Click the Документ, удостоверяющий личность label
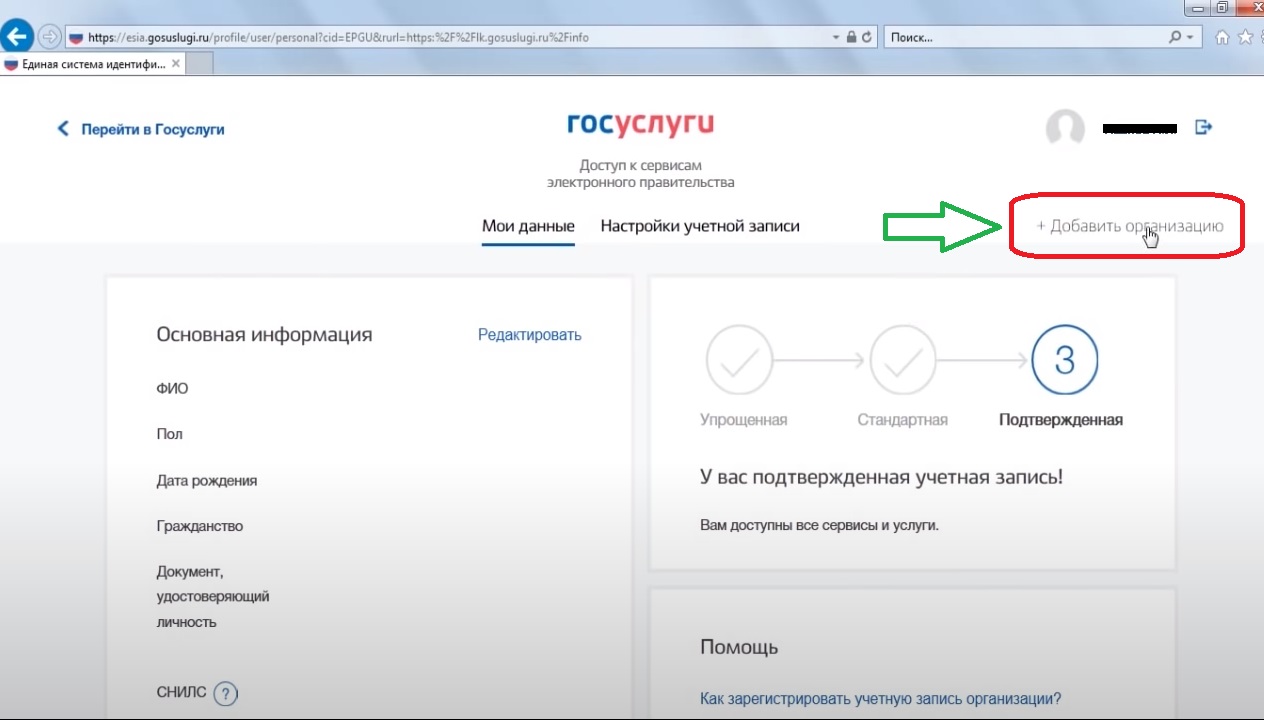This screenshot has width=1264, height=720. click(213, 597)
